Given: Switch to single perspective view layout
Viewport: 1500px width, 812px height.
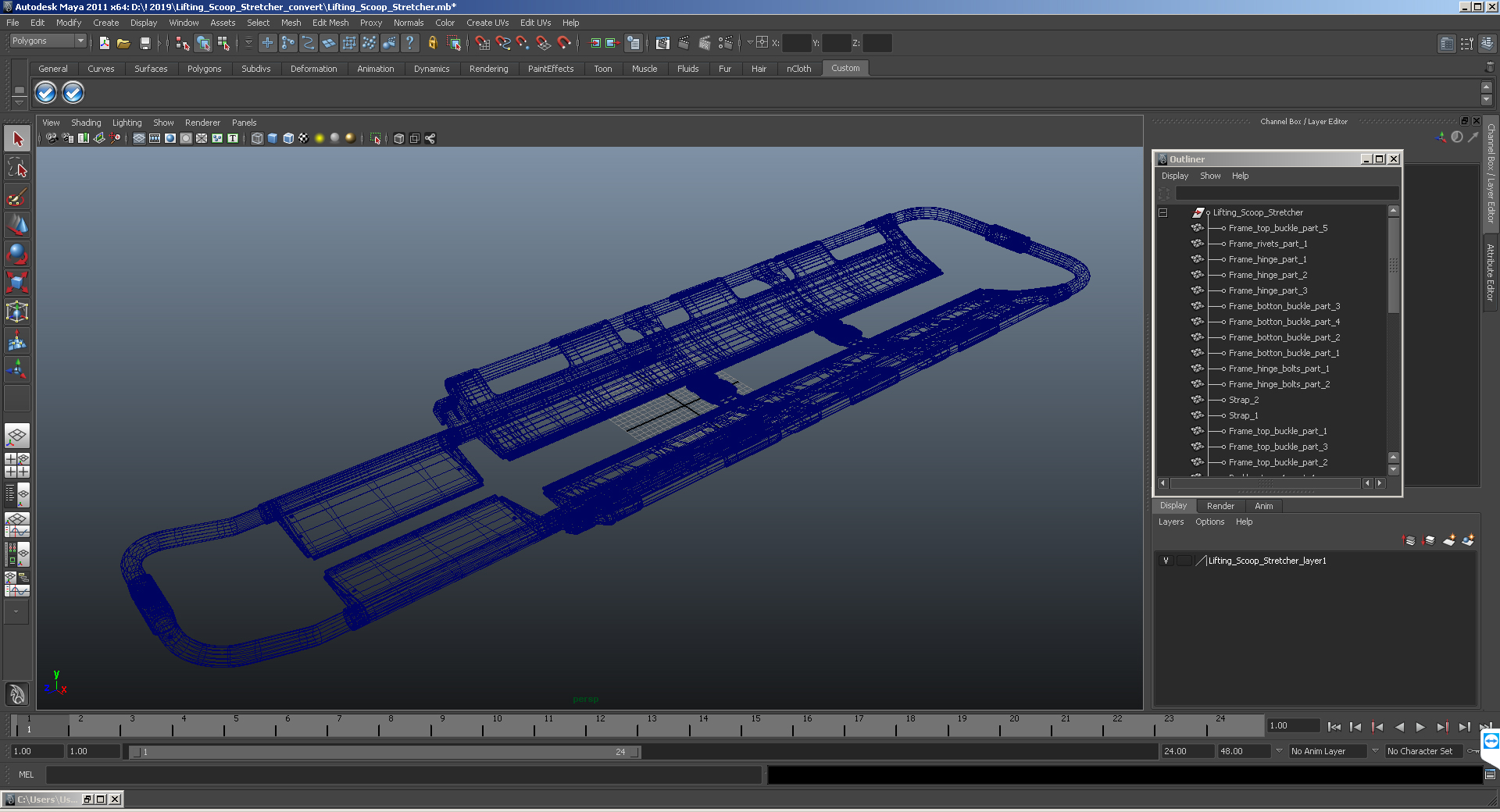Looking at the screenshot, I should (x=17, y=436).
